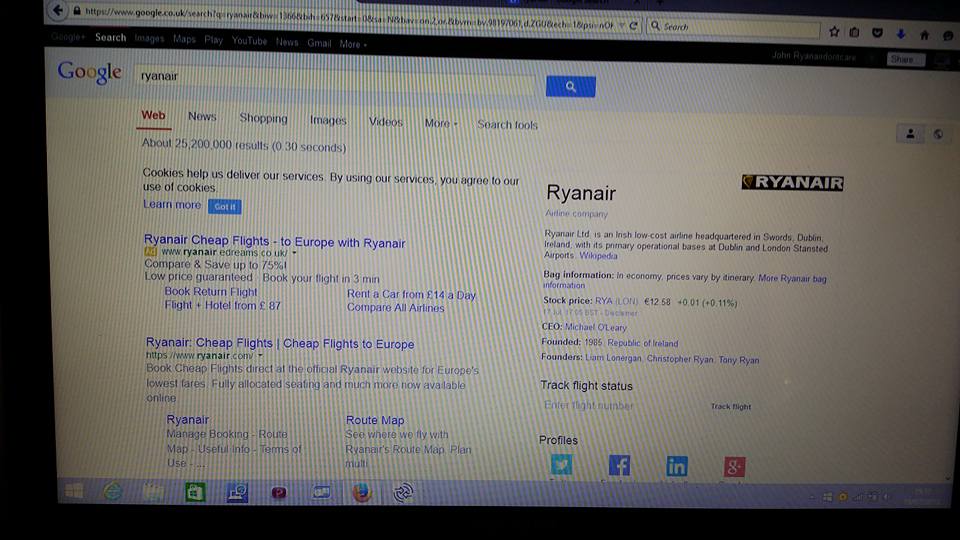
Task: Switch to the News search tab
Action: pyautogui.click(x=202, y=116)
